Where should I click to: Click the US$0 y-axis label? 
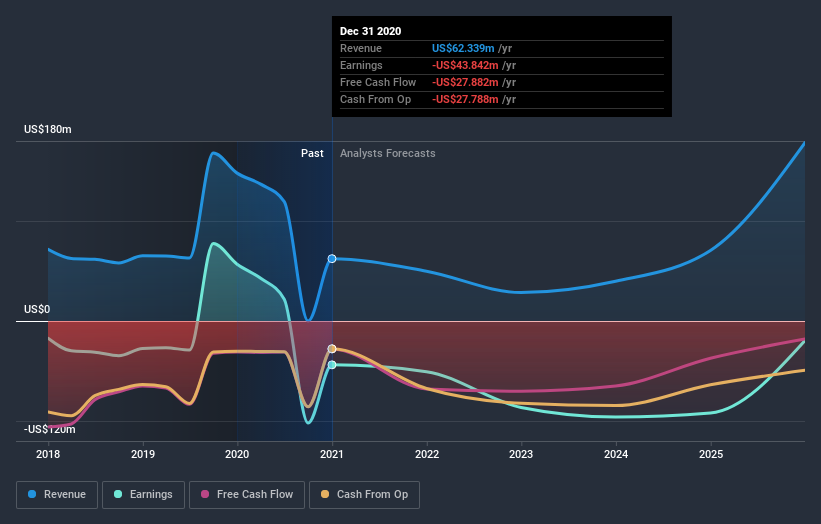tap(37, 309)
